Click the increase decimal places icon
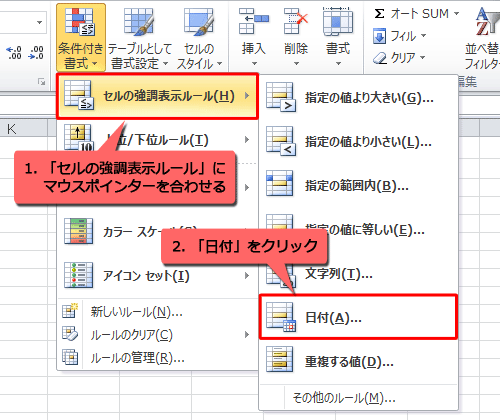This screenshot has height=420, width=500. [x=14, y=53]
